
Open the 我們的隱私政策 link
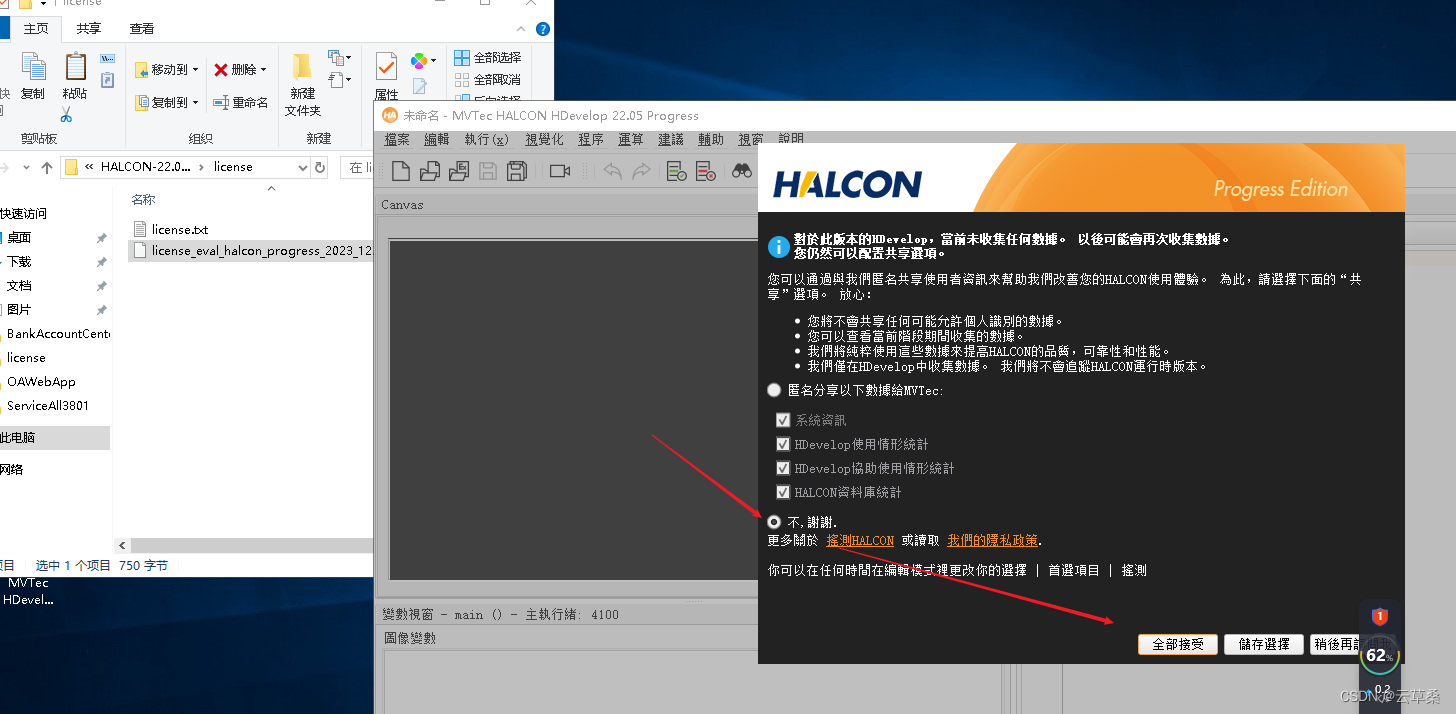pyautogui.click(x=992, y=540)
